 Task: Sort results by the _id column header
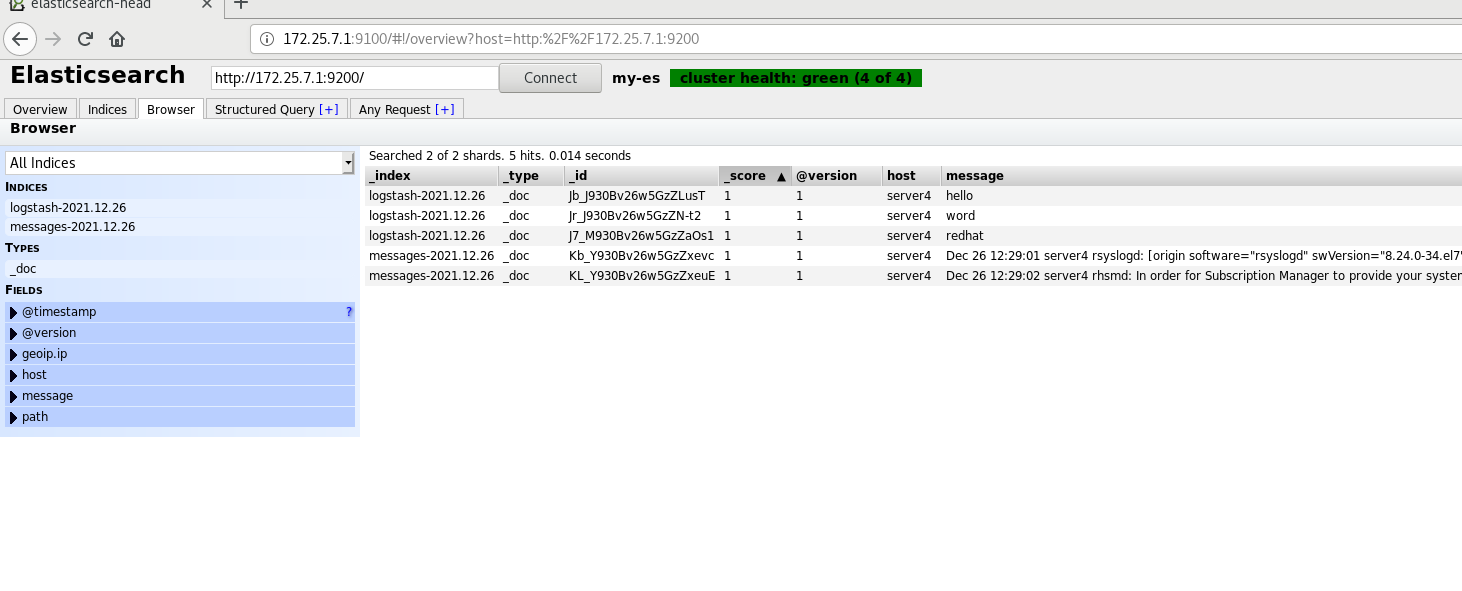[641, 176]
